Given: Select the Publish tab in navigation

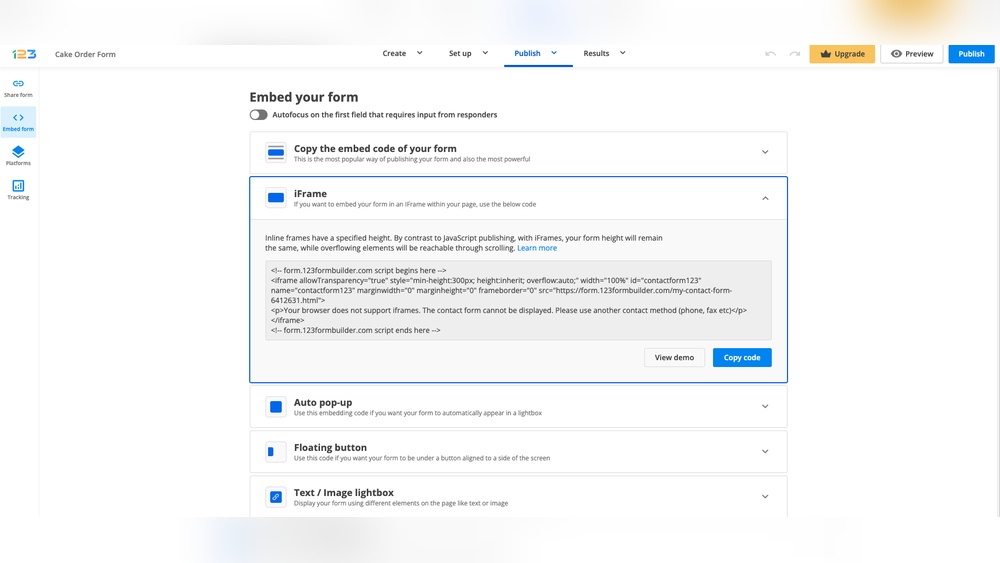Looking at the screenshot, I should click(527, 54).
